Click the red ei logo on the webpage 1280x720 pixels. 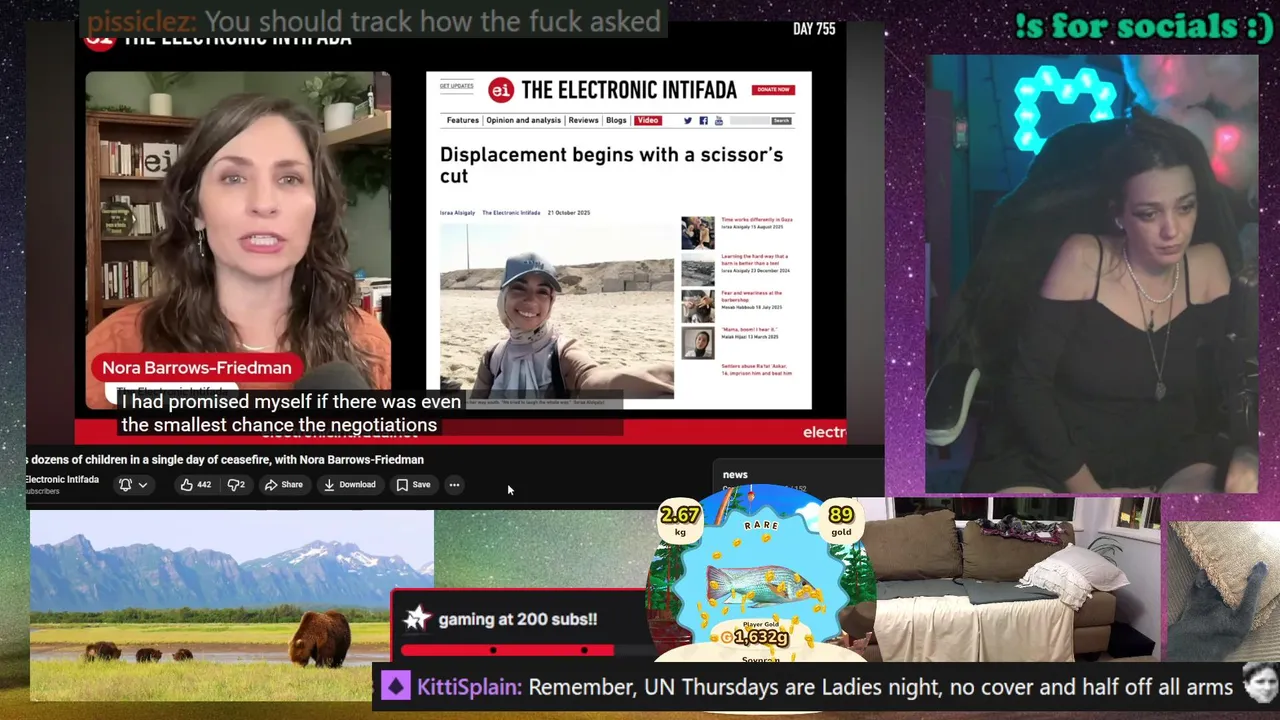[501, 90]
